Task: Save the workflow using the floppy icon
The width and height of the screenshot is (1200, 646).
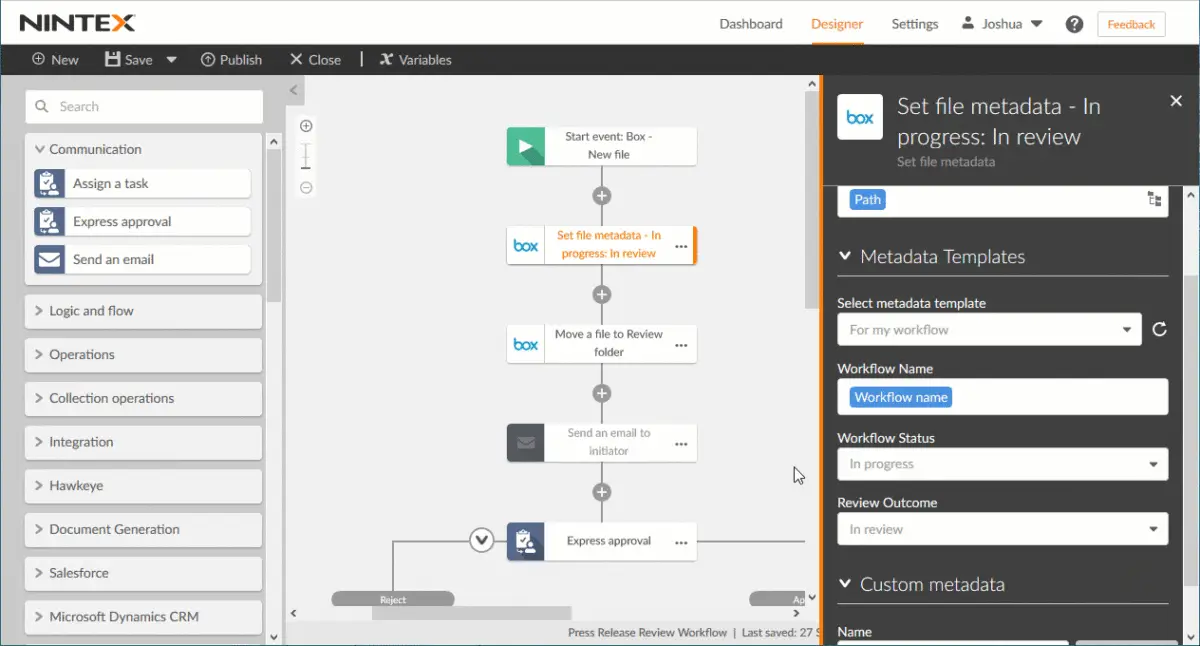Action: pyautogui.click(x=113, y=59)
